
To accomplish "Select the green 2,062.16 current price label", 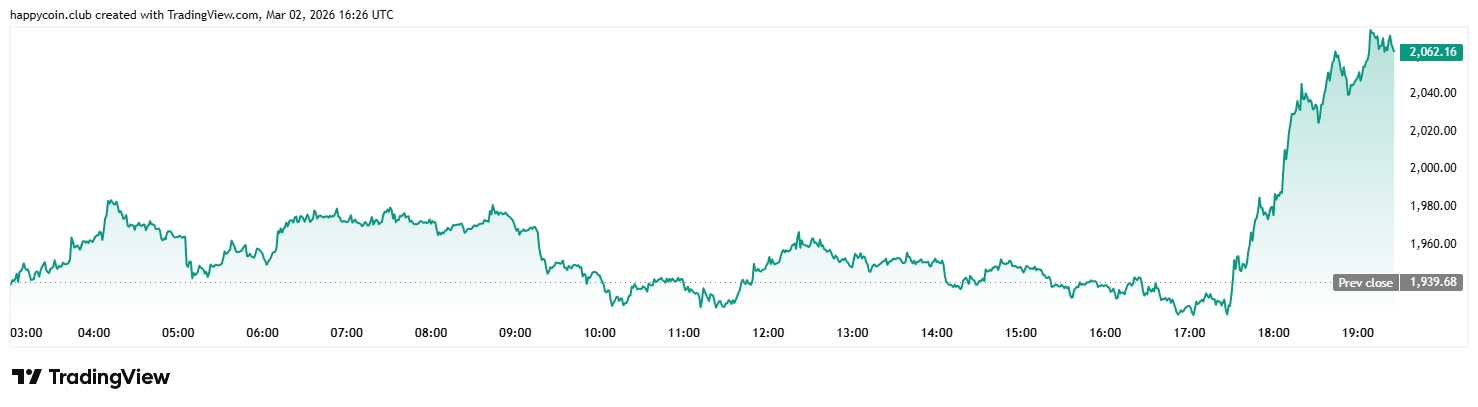I will coord(1432,51).
